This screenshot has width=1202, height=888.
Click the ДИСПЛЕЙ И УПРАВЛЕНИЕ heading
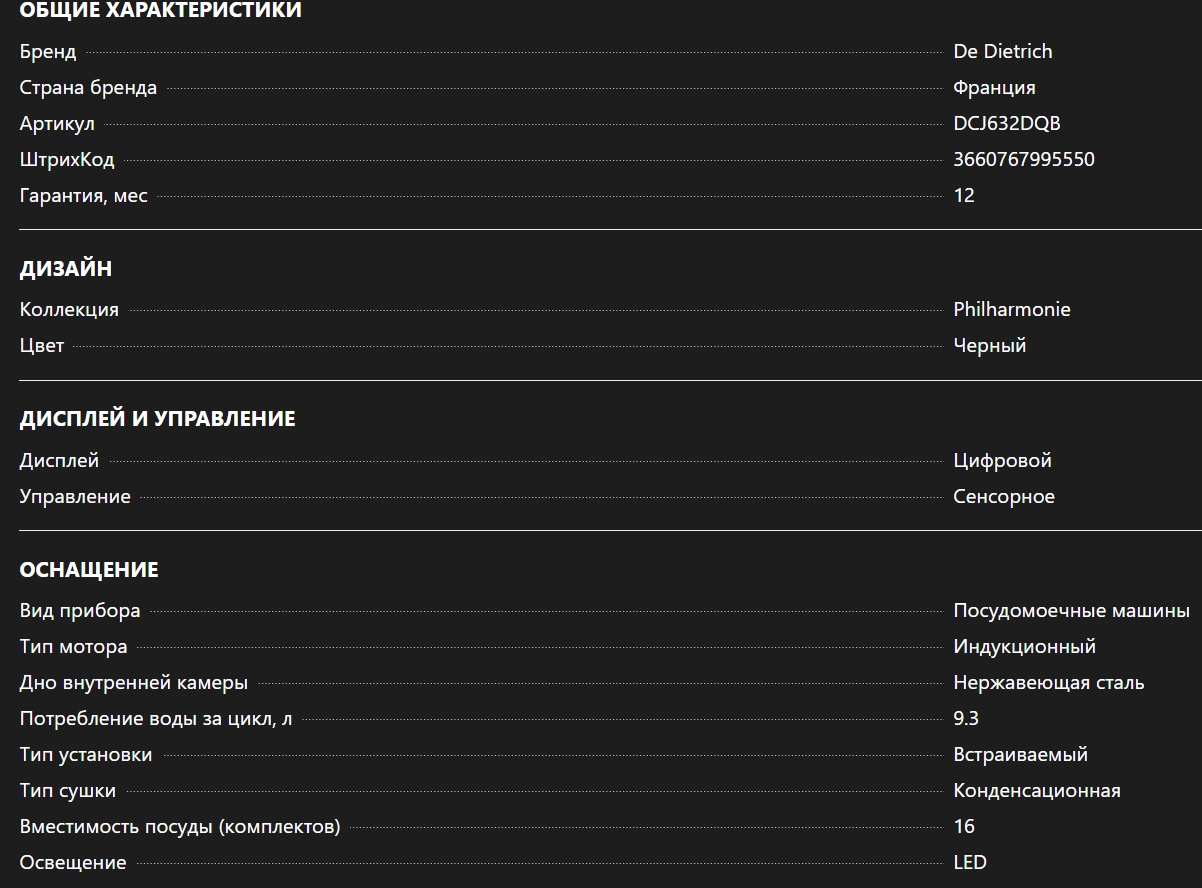click(x=157, y=419)
